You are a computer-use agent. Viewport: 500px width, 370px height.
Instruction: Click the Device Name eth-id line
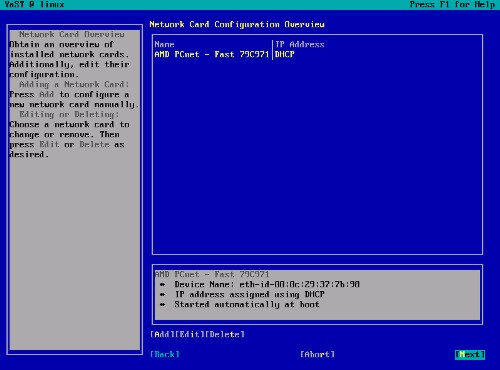(x=267, y=284)
